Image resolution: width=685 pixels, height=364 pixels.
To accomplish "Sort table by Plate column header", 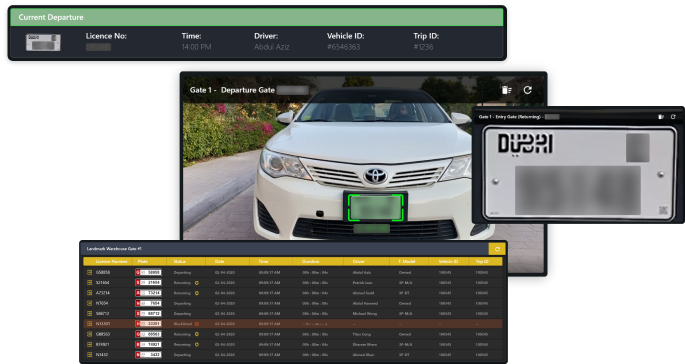I will tap(143, 261).
